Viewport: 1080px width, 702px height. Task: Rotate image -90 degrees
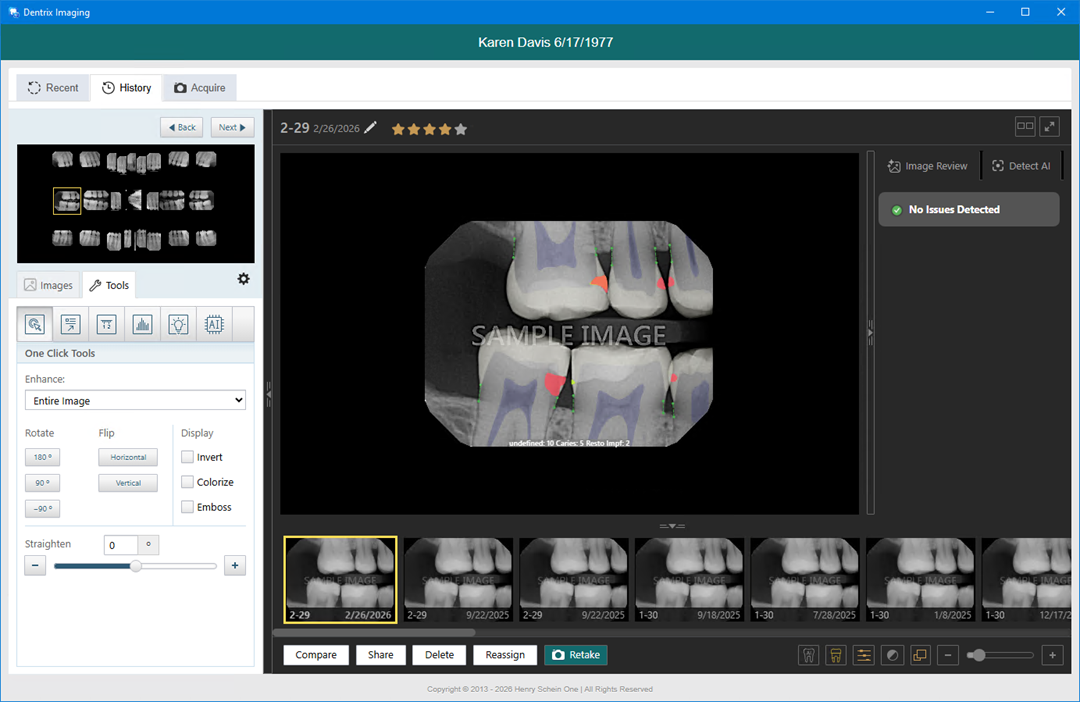[42, 508]
